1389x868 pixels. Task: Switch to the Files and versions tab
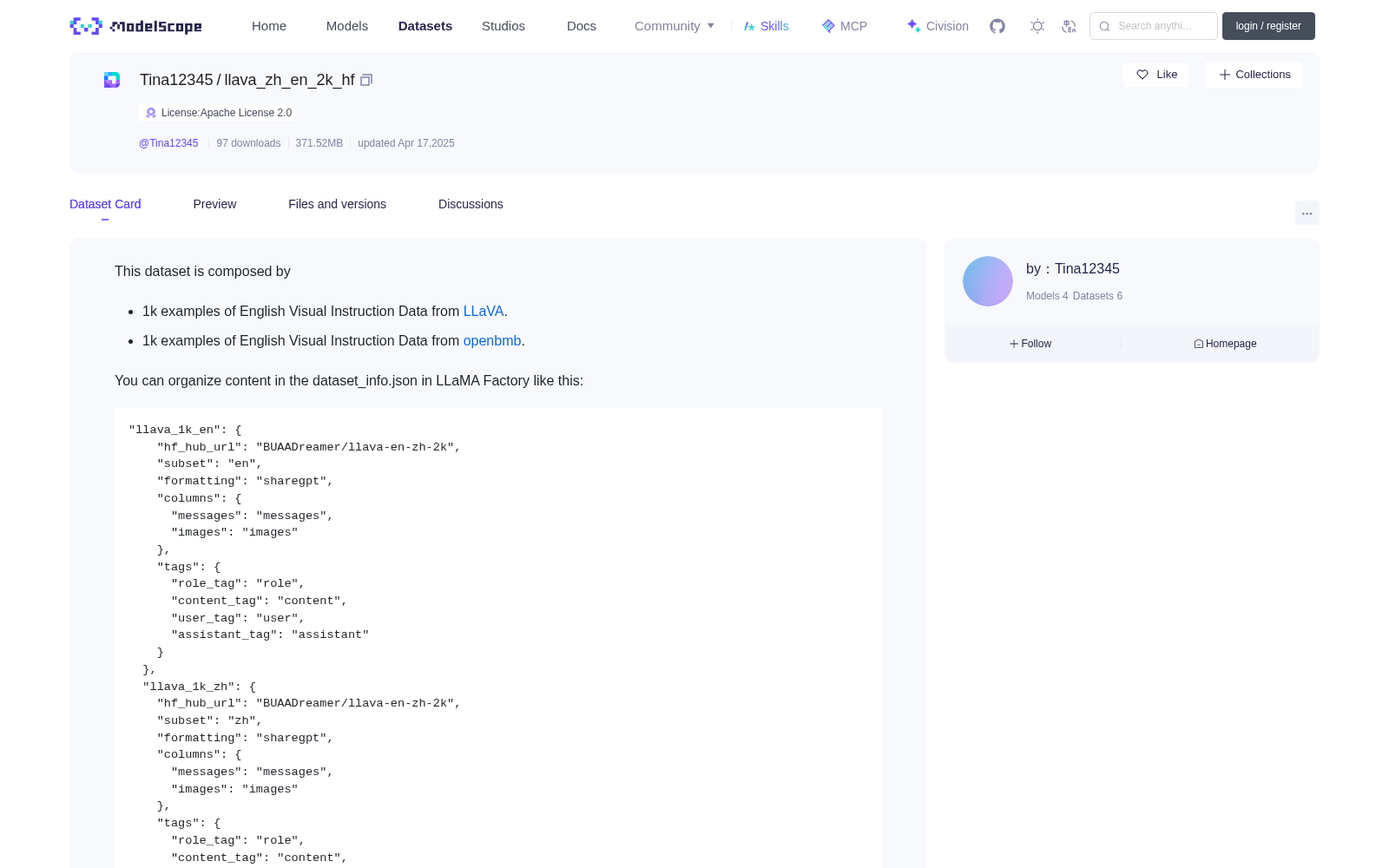(337, 204)
